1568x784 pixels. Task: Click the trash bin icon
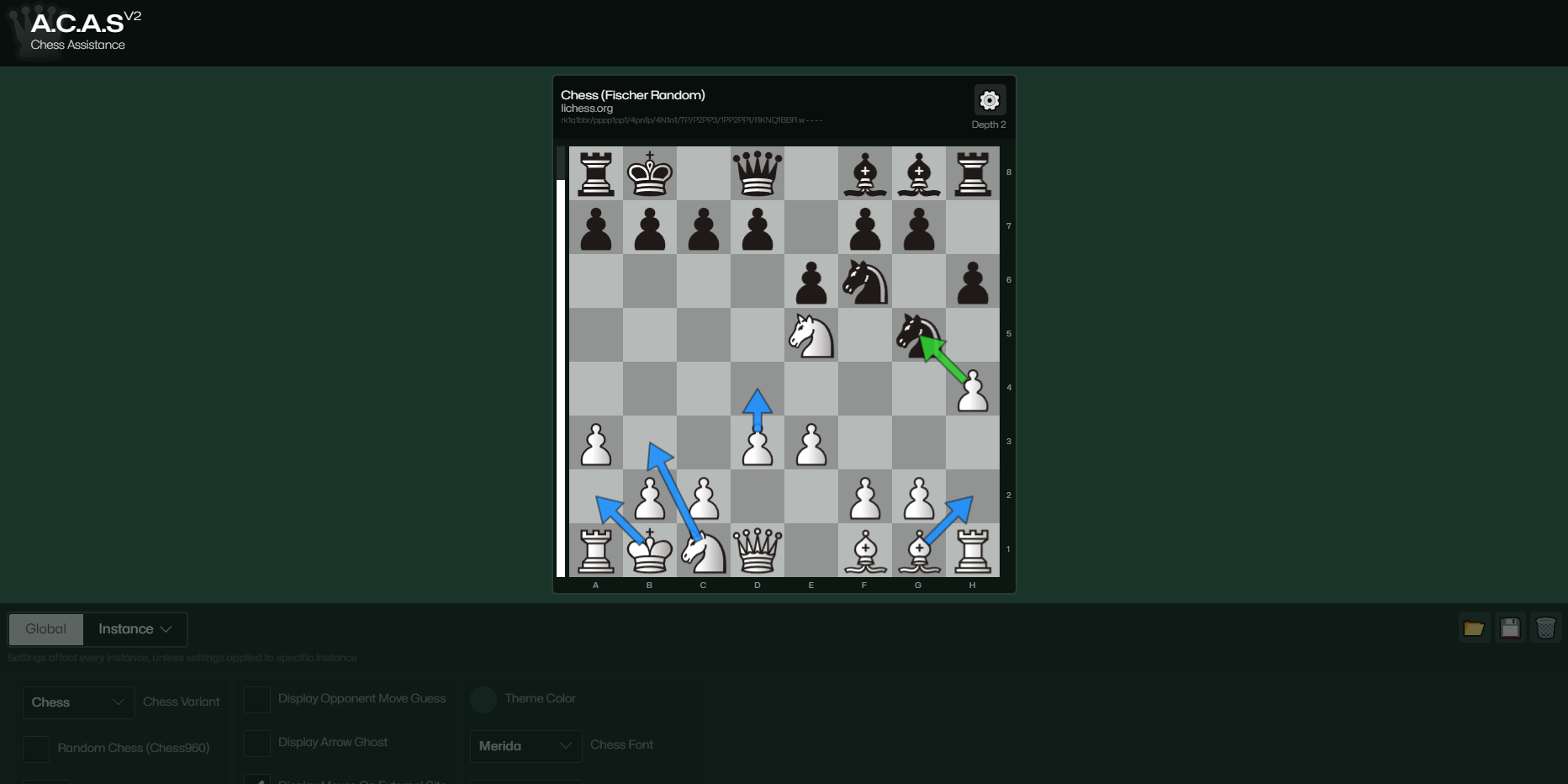(1546, 628)
